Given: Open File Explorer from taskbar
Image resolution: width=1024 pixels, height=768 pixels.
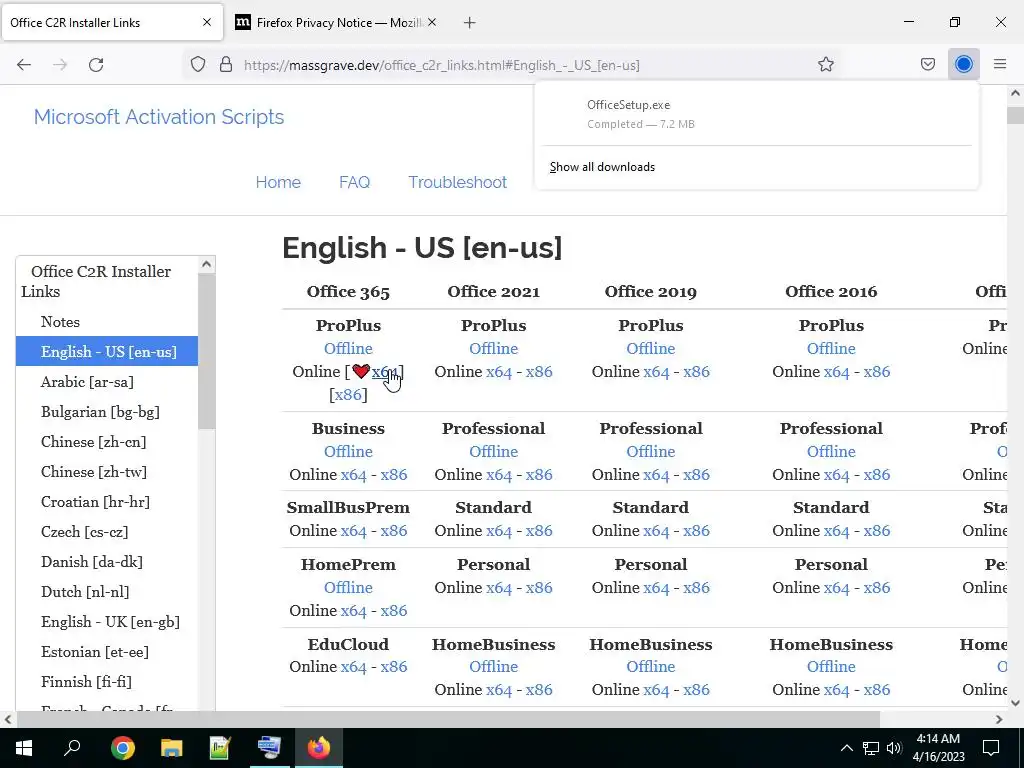Looking at the screenshot, I should click(172, 748).
